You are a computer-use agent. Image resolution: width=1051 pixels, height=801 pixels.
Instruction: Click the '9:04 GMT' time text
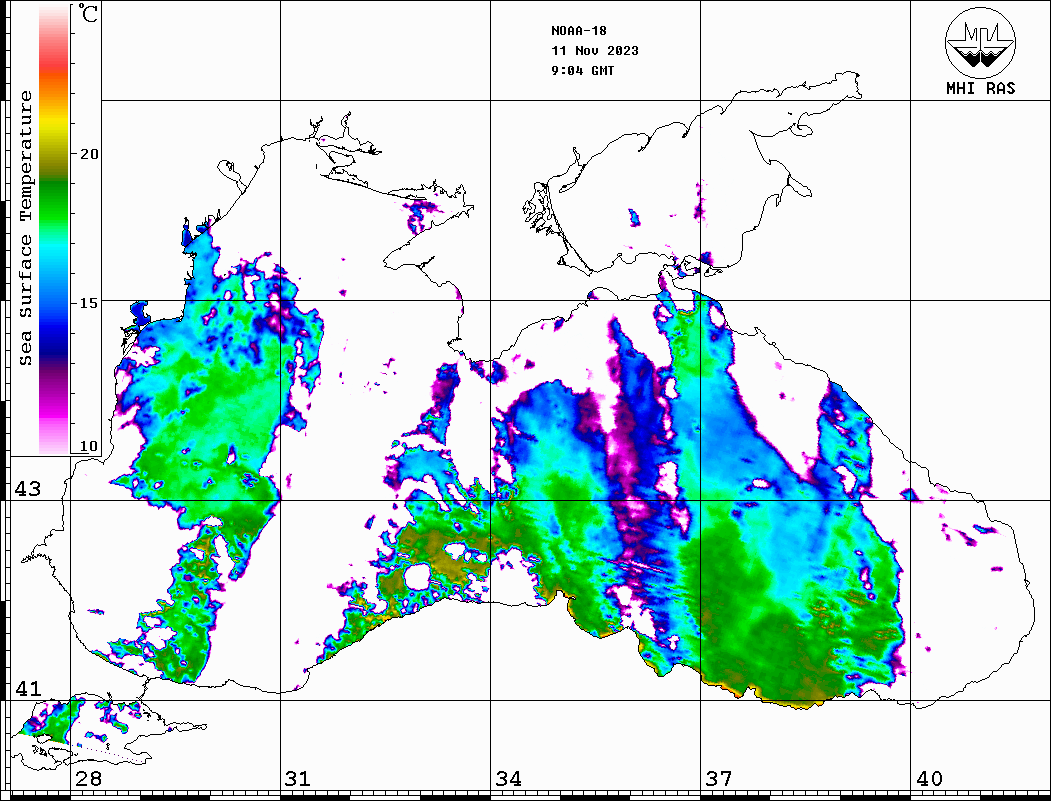point(582,71)
